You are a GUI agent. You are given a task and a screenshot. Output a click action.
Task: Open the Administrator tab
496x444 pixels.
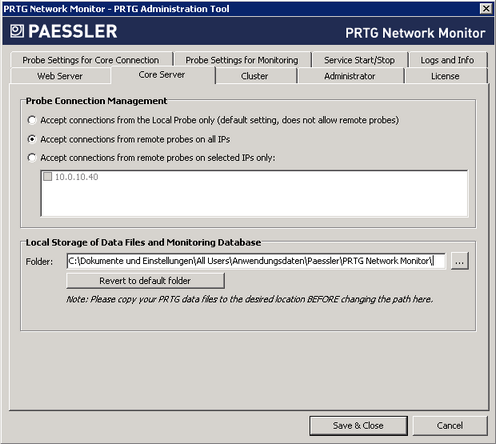click(x=350, y=76)
